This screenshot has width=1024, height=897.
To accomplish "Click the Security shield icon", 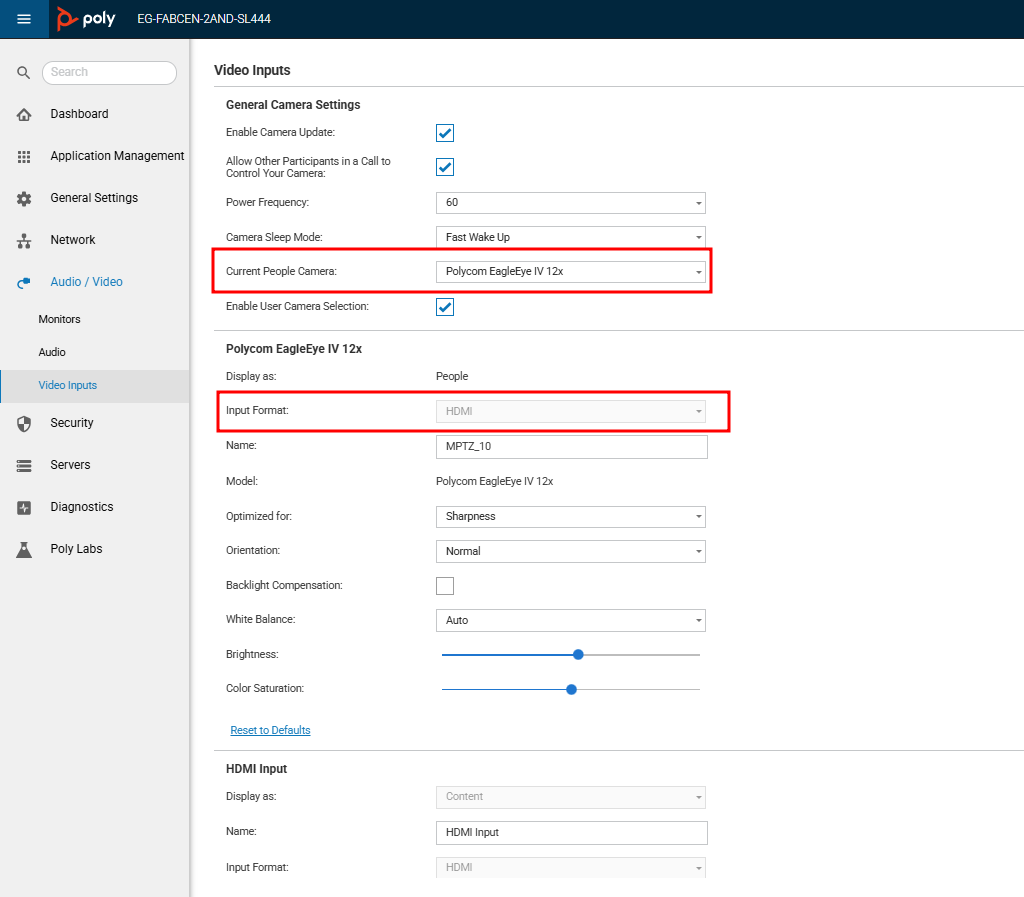I will [24, 424].
